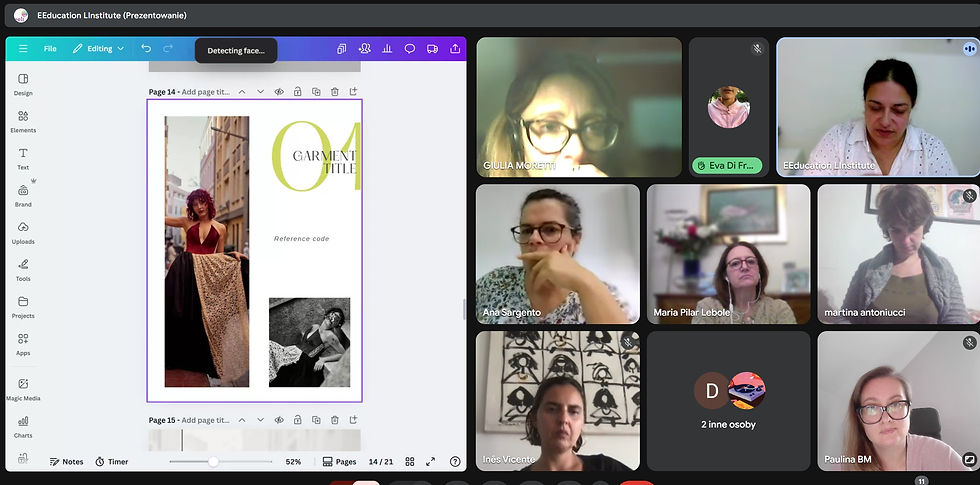The width and height of the screenshot is (980, 485).
Task: Click the 52% zoom percentage
Action: click(x=293, y=462)
